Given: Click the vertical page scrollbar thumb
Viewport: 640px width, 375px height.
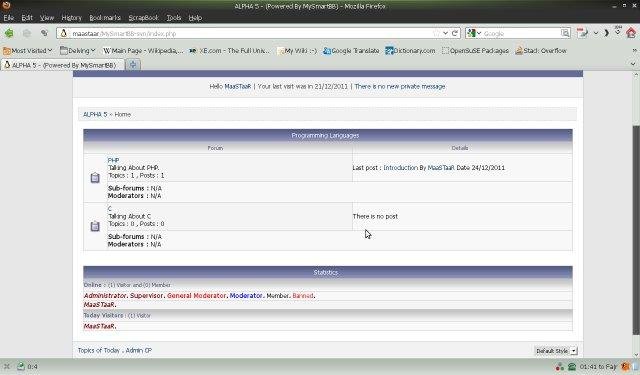Looking at the screenshot, I should point(636,230).
